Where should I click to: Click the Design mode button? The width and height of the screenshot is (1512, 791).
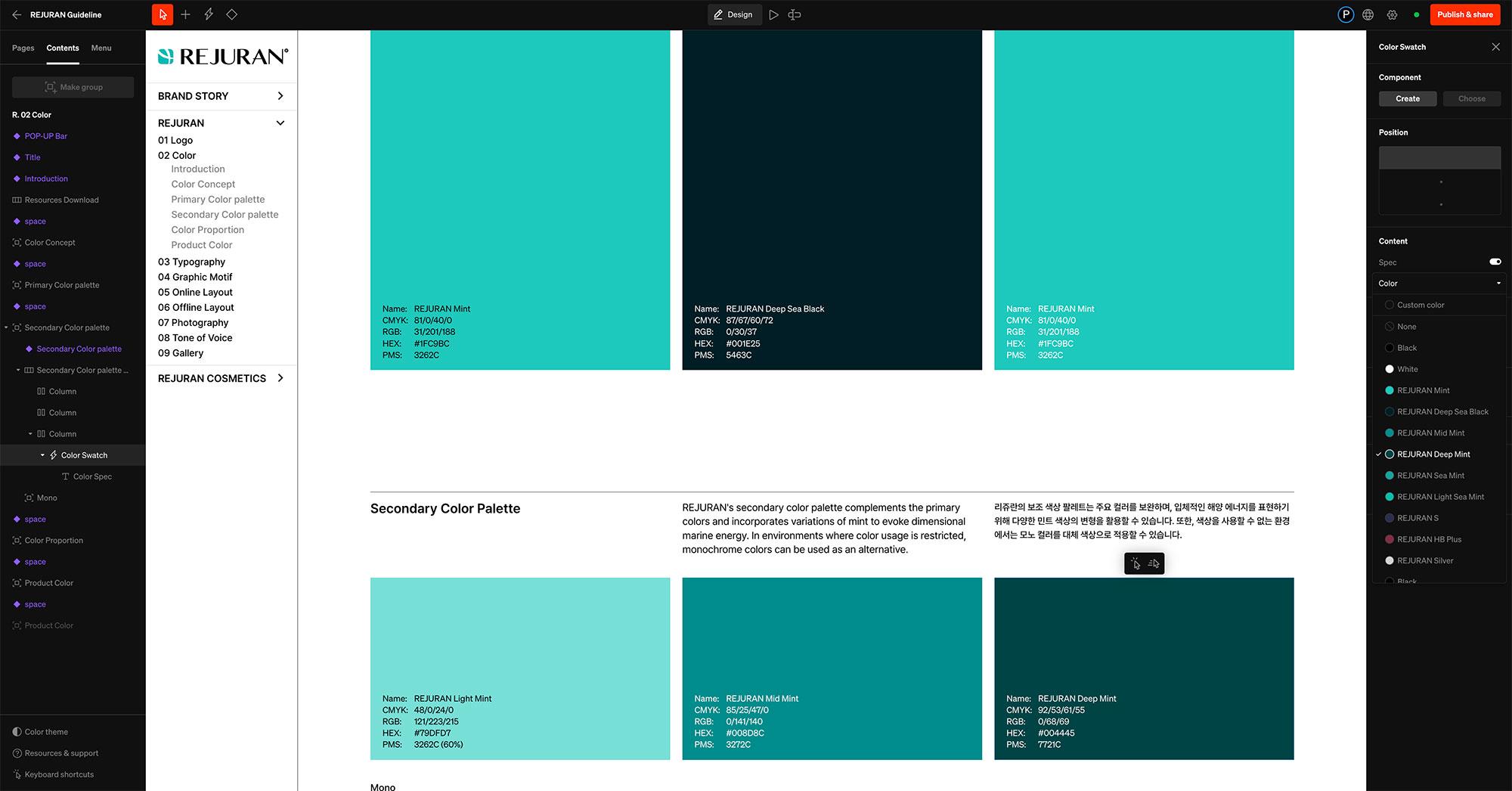pyautogui.click(x=734, y=14)
